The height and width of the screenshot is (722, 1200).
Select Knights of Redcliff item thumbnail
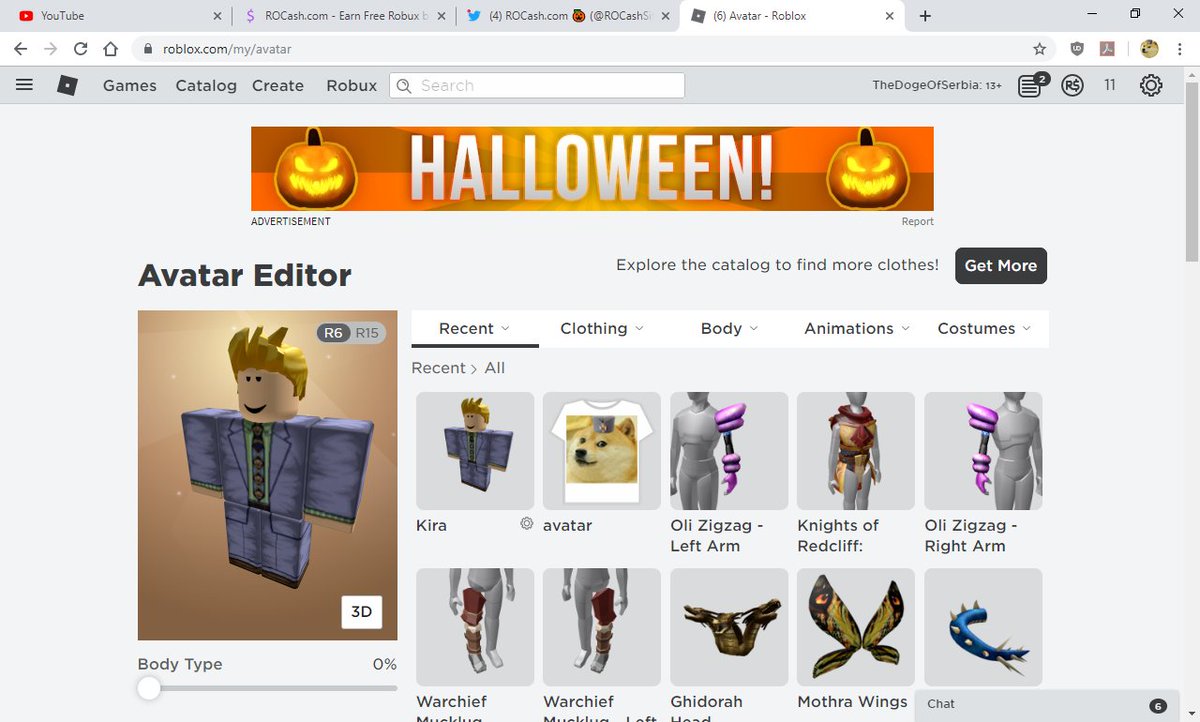pos(856,451)
